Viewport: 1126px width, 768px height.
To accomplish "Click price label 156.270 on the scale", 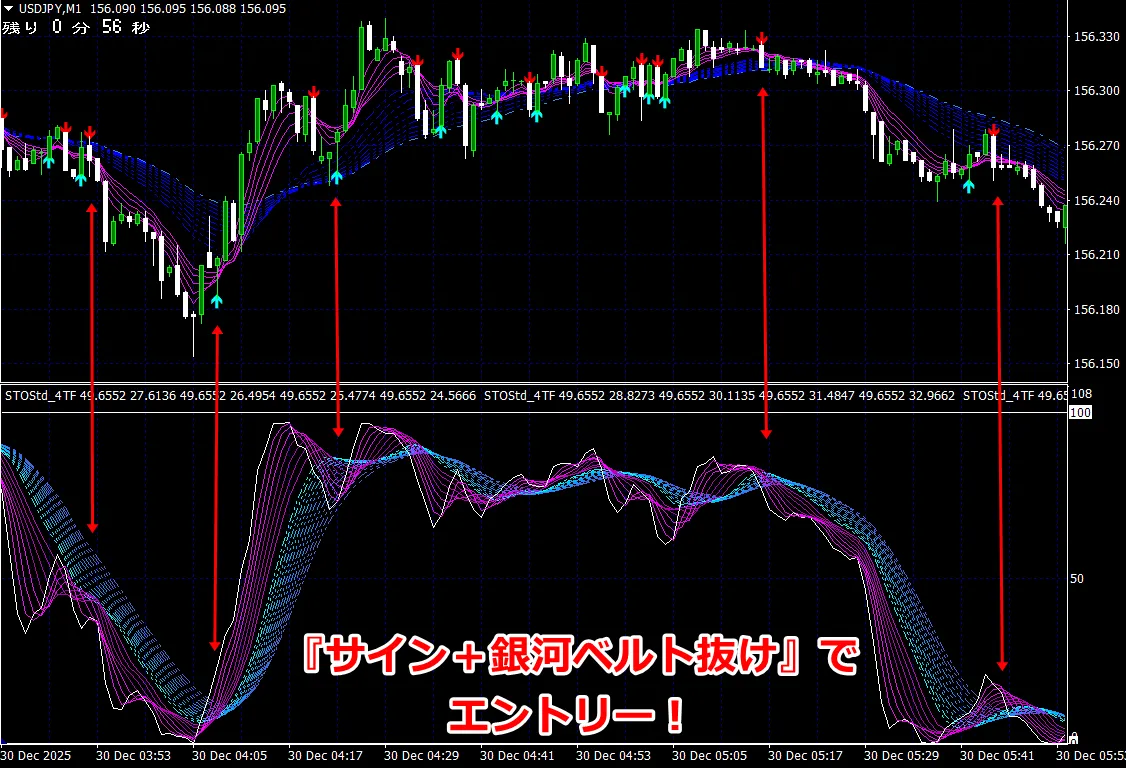I will tap(1096, 146).
